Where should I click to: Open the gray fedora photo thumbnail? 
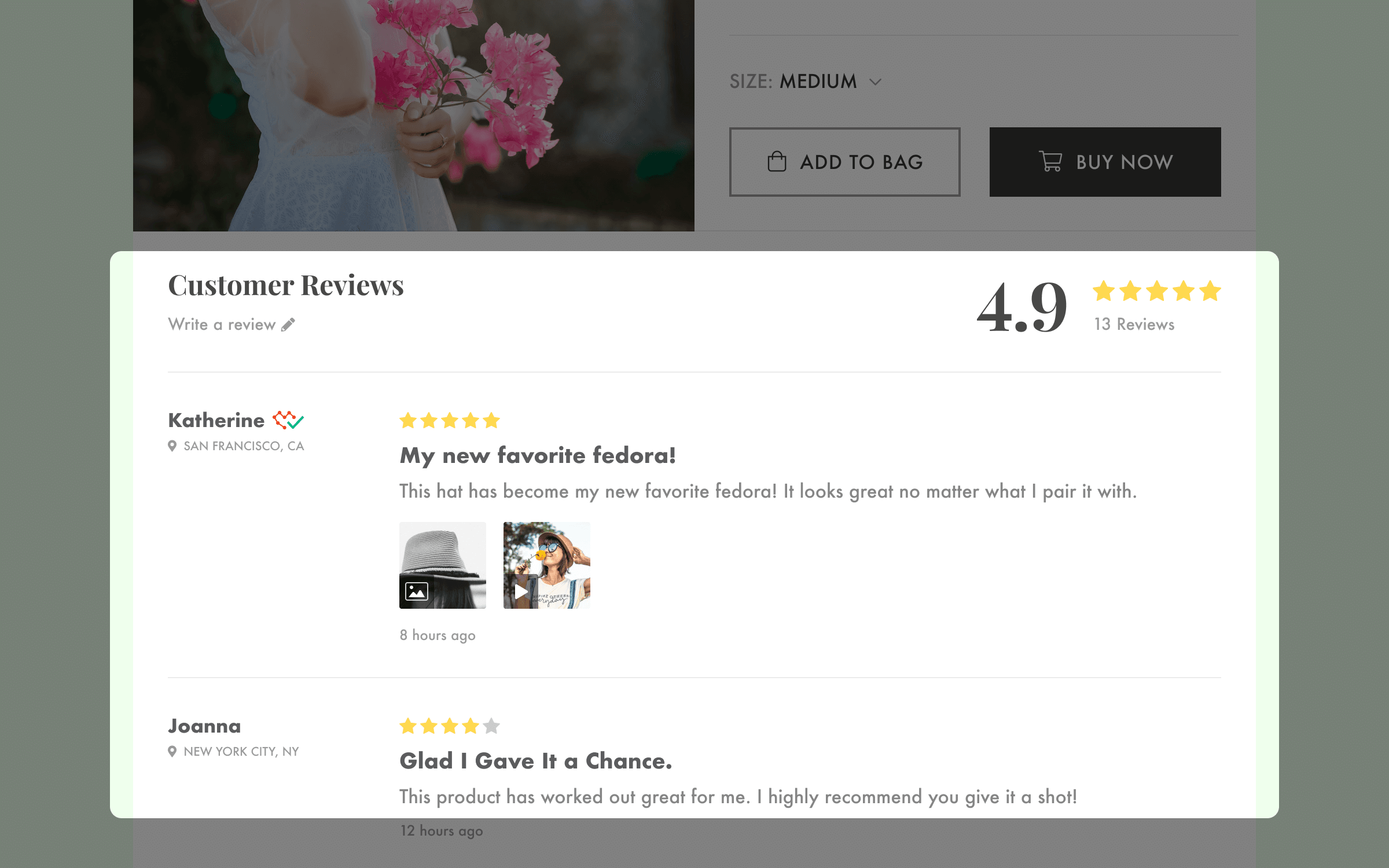[443, 556]
